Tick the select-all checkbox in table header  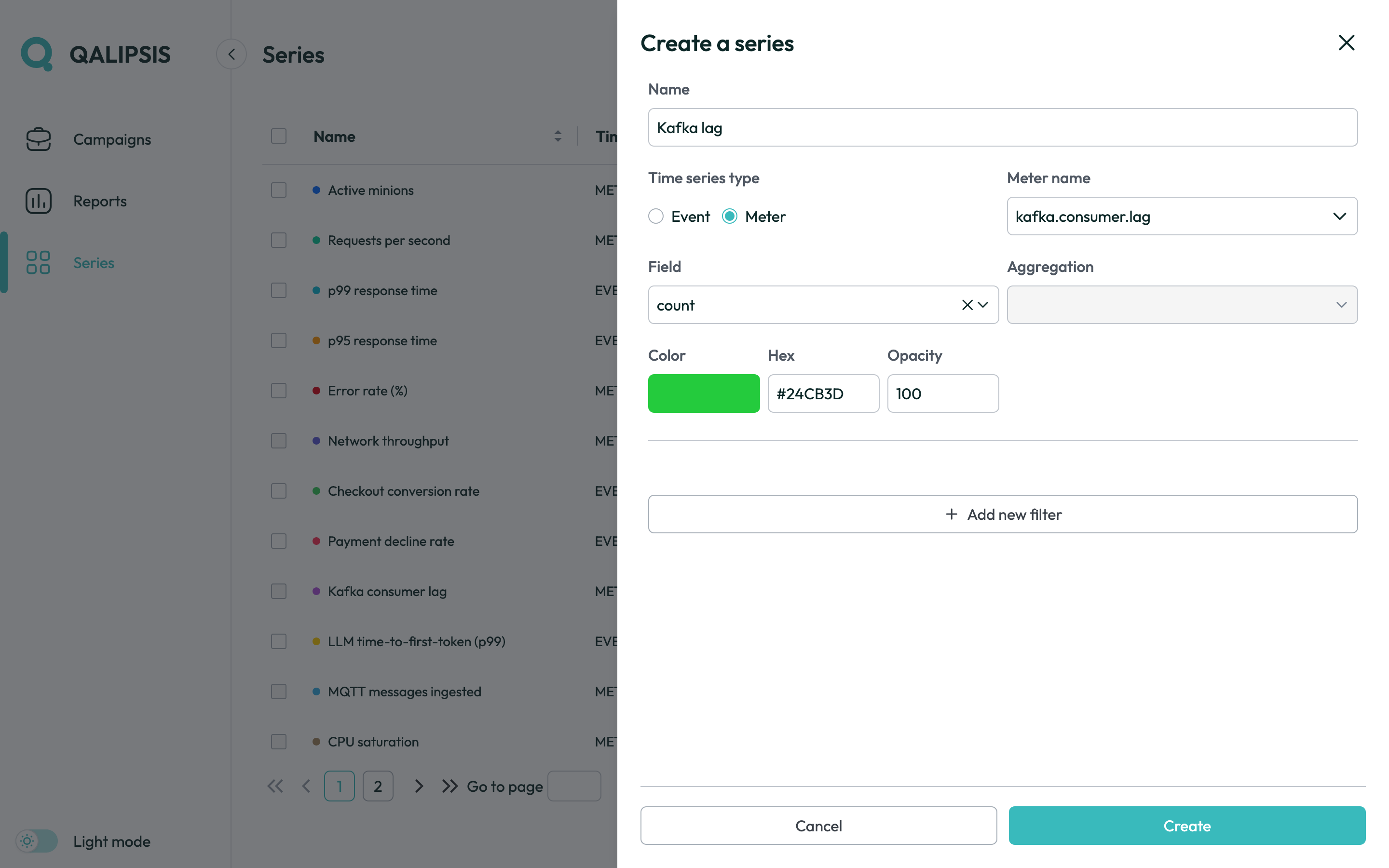tap(278, 136)
